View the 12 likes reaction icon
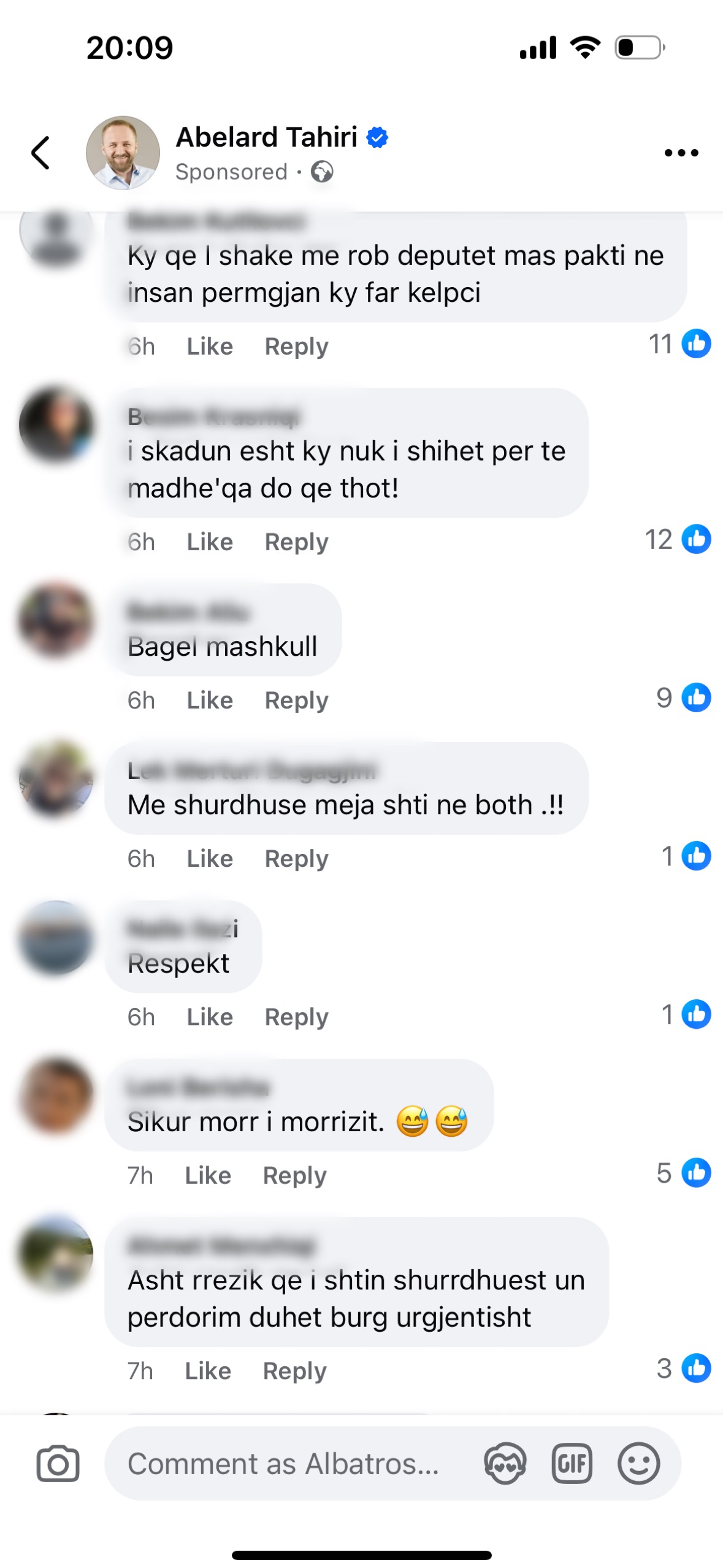723x1568 pixels. (697, 539)
